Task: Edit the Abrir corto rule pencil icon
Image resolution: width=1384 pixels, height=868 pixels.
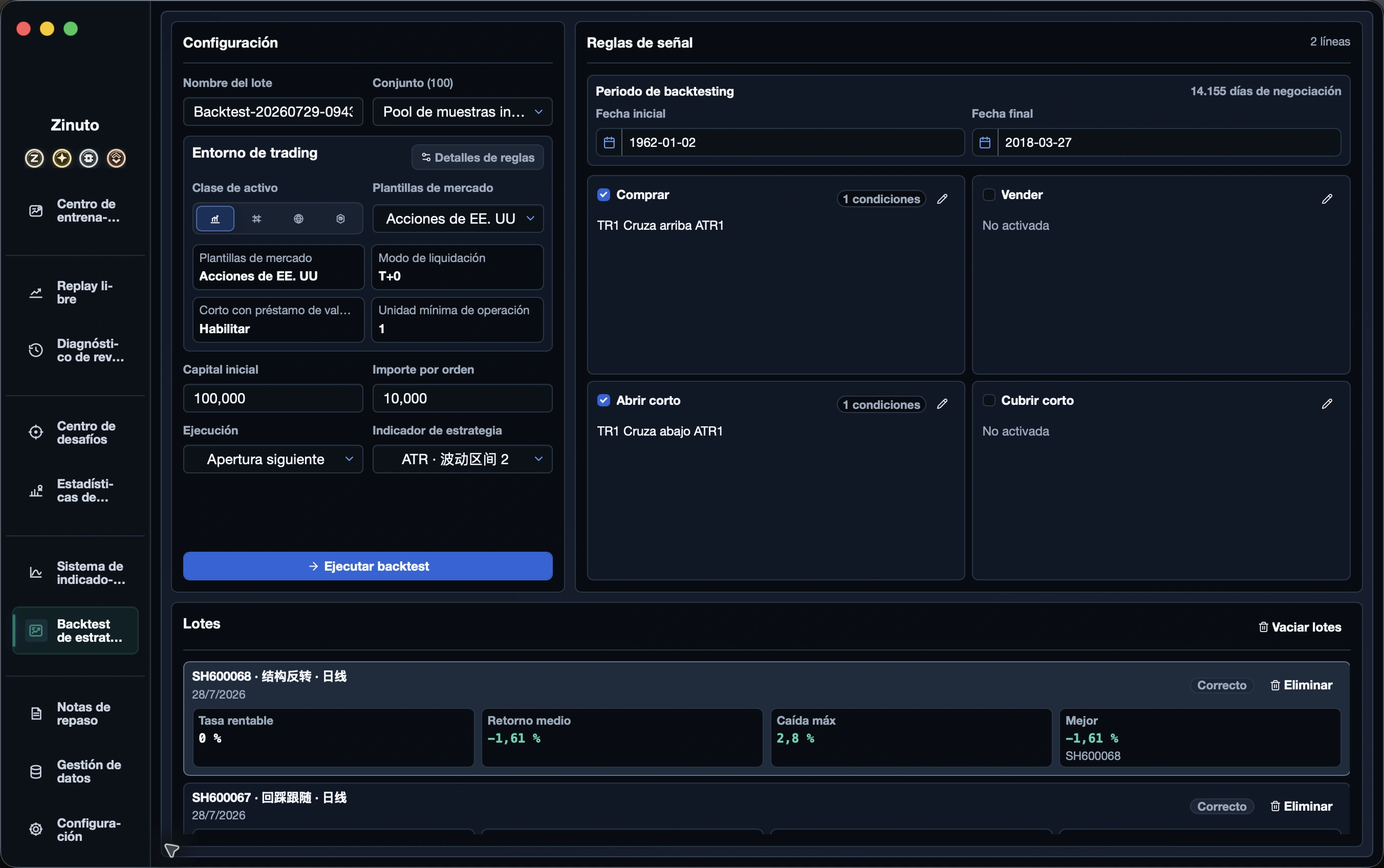Action: [942, 404]
